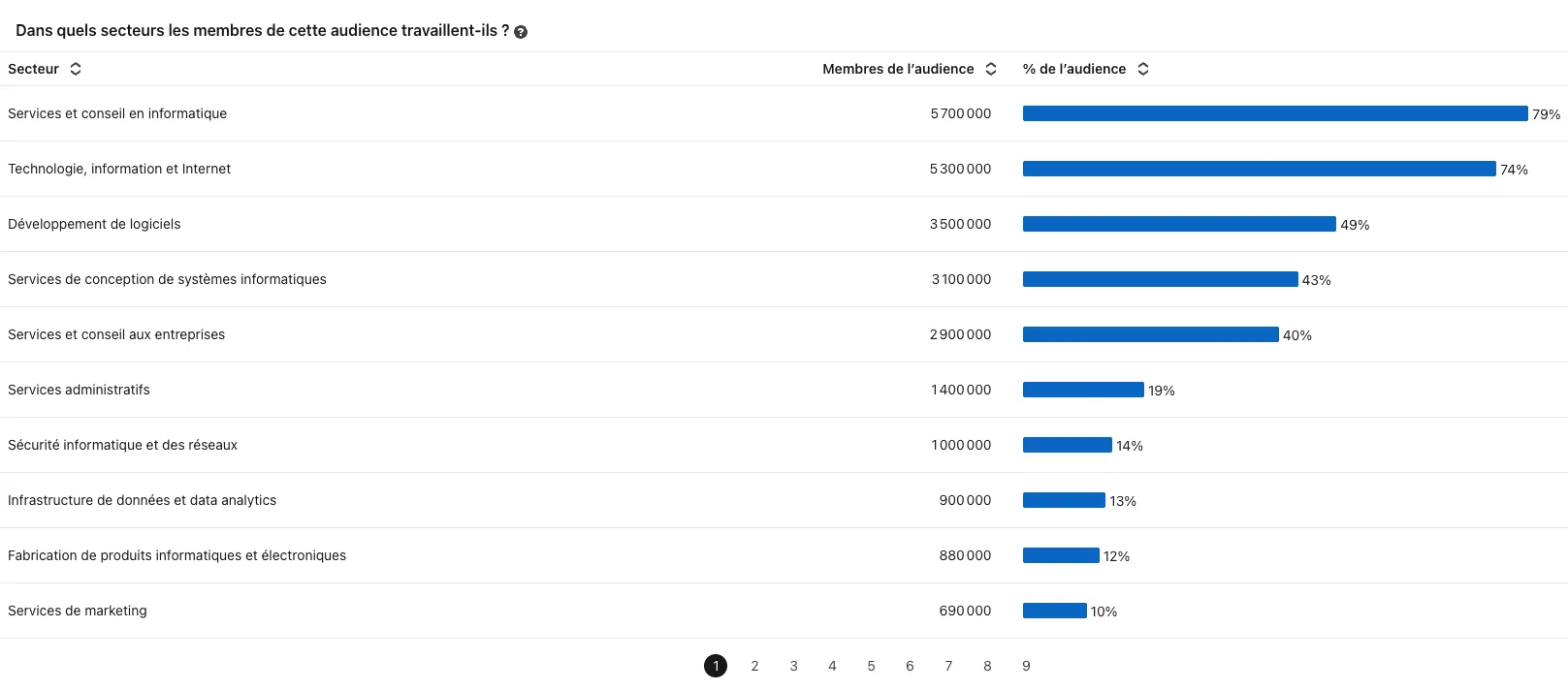Select 'Services de marketing' row label
This screenshot has height=691, width=1568.
pyautogui.click(x=78, y=611)
